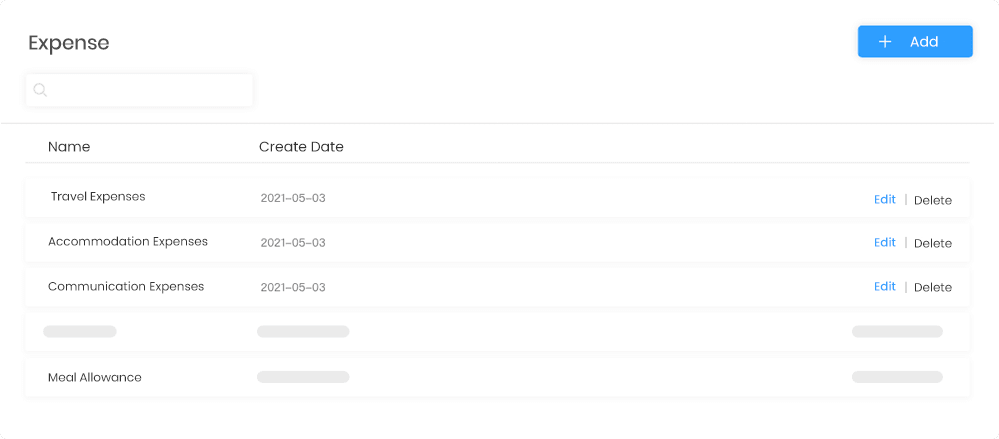999x439 pixels.
Task: Select the Communication Expenses row name
Action: (x=126, y=287)
